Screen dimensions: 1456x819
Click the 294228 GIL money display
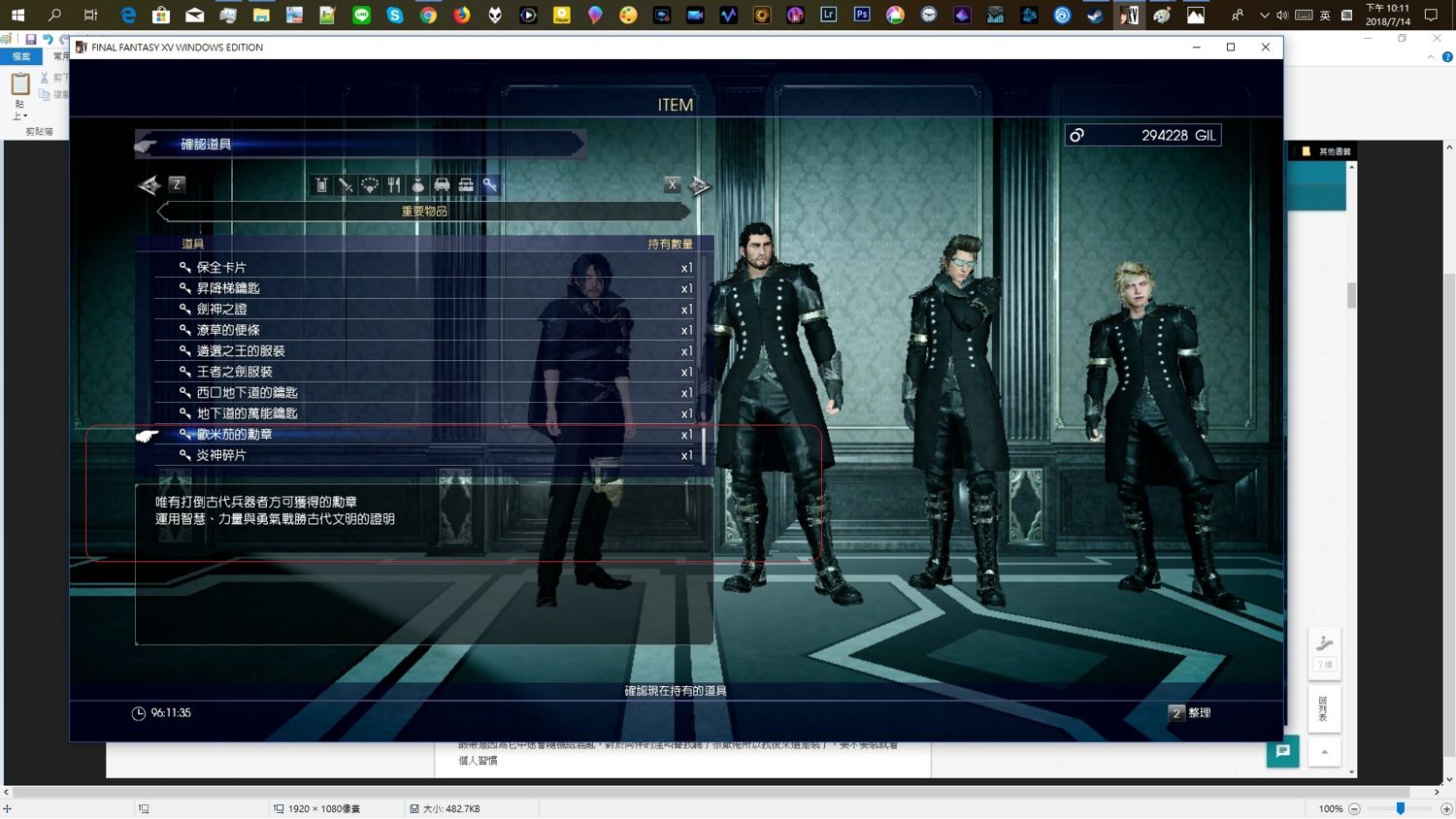click(1142, 135)
